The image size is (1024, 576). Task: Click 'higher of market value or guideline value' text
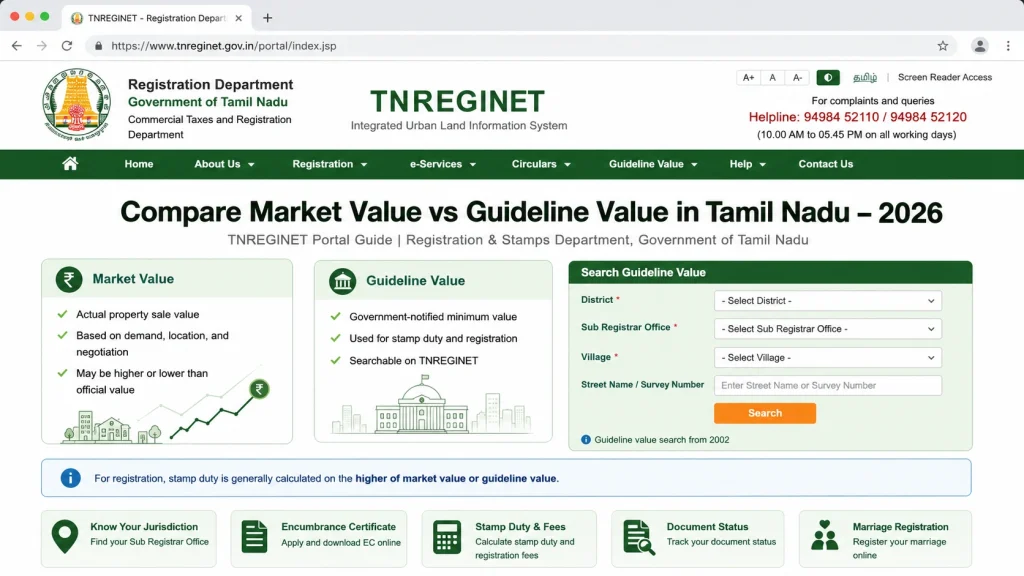[x=456, y=478]
